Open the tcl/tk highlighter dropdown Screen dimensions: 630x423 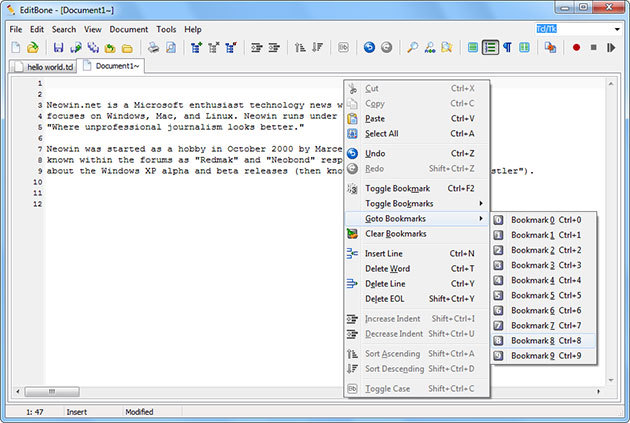pyautogui.click(x=619, y=29)
